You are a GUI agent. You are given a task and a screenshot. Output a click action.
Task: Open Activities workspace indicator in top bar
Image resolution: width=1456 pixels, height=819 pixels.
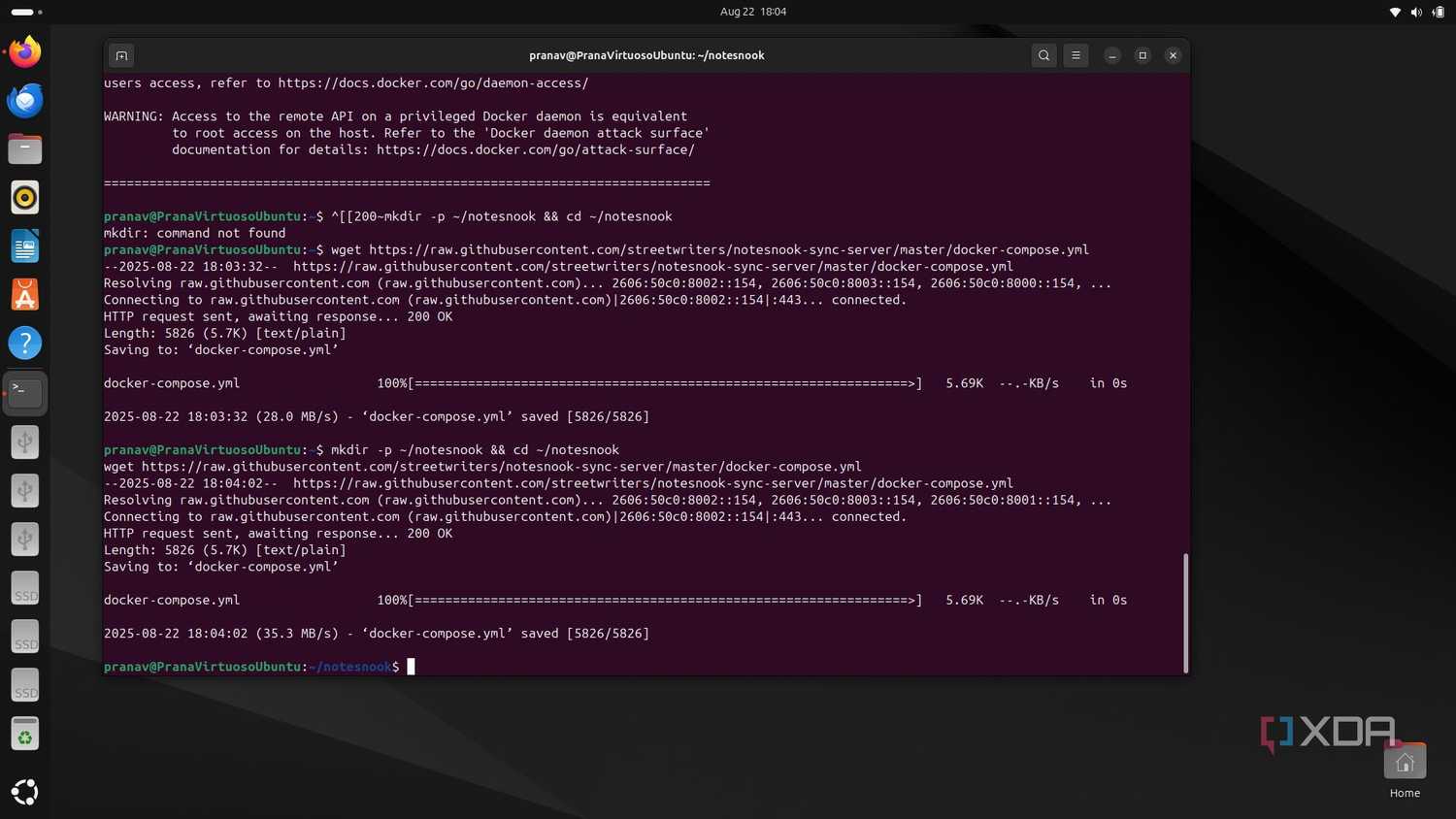[x=26, y=12]
